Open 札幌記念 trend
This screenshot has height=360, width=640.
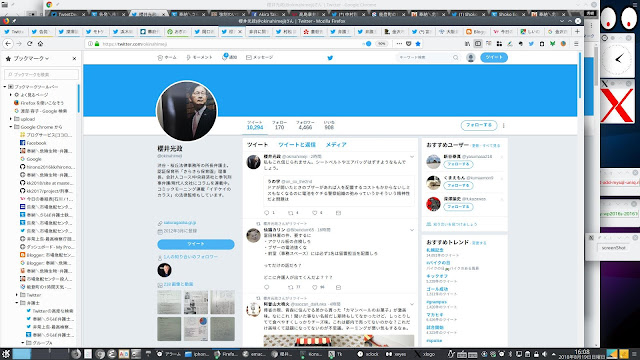click(x=435, y=250)
